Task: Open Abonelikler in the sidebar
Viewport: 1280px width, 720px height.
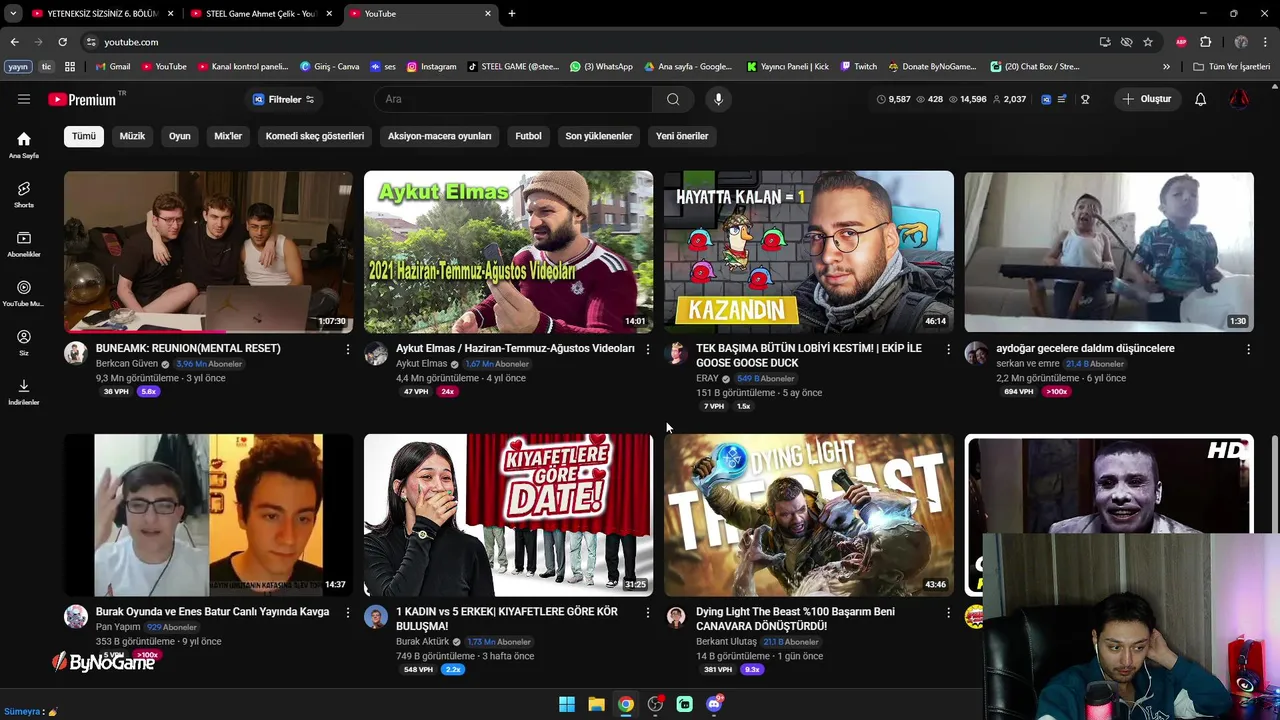Action: [x=24, y=244]
